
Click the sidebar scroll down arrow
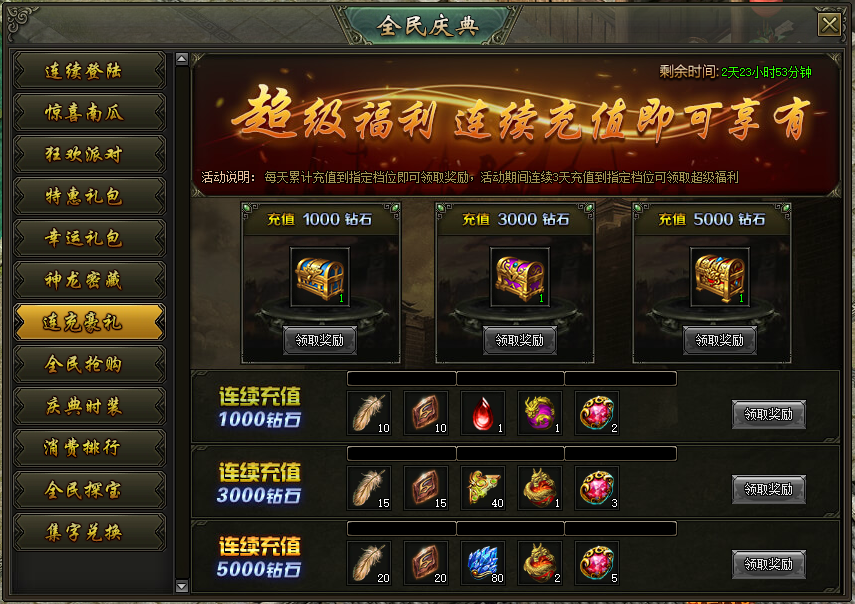182,587
